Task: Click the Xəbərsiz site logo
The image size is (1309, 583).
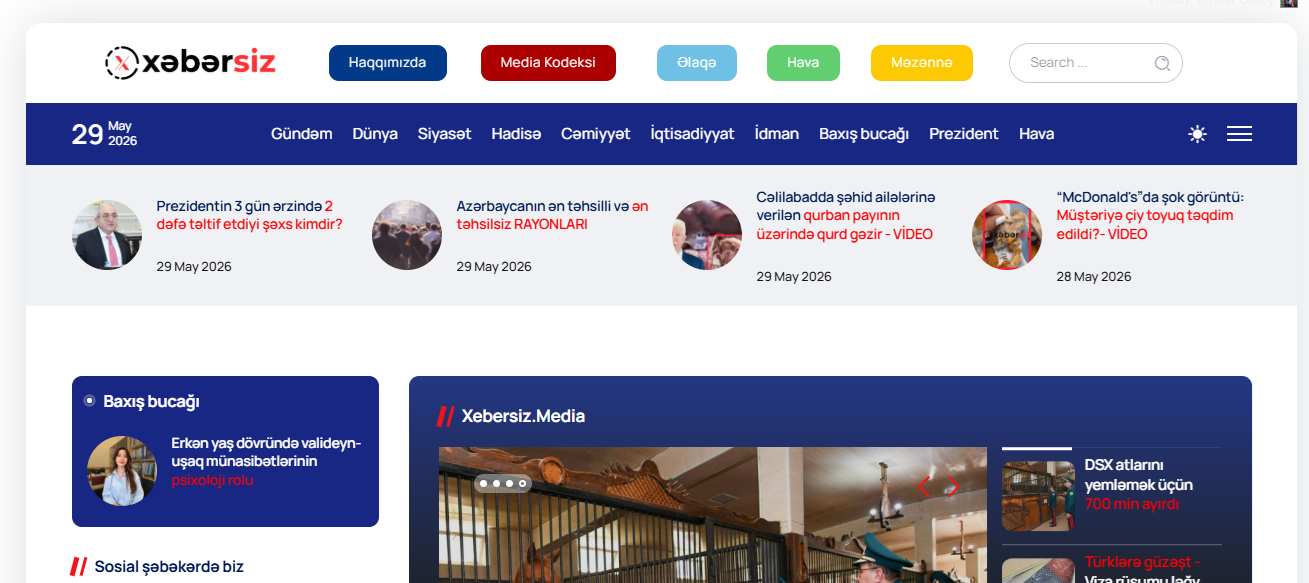Action: (190, 63)
